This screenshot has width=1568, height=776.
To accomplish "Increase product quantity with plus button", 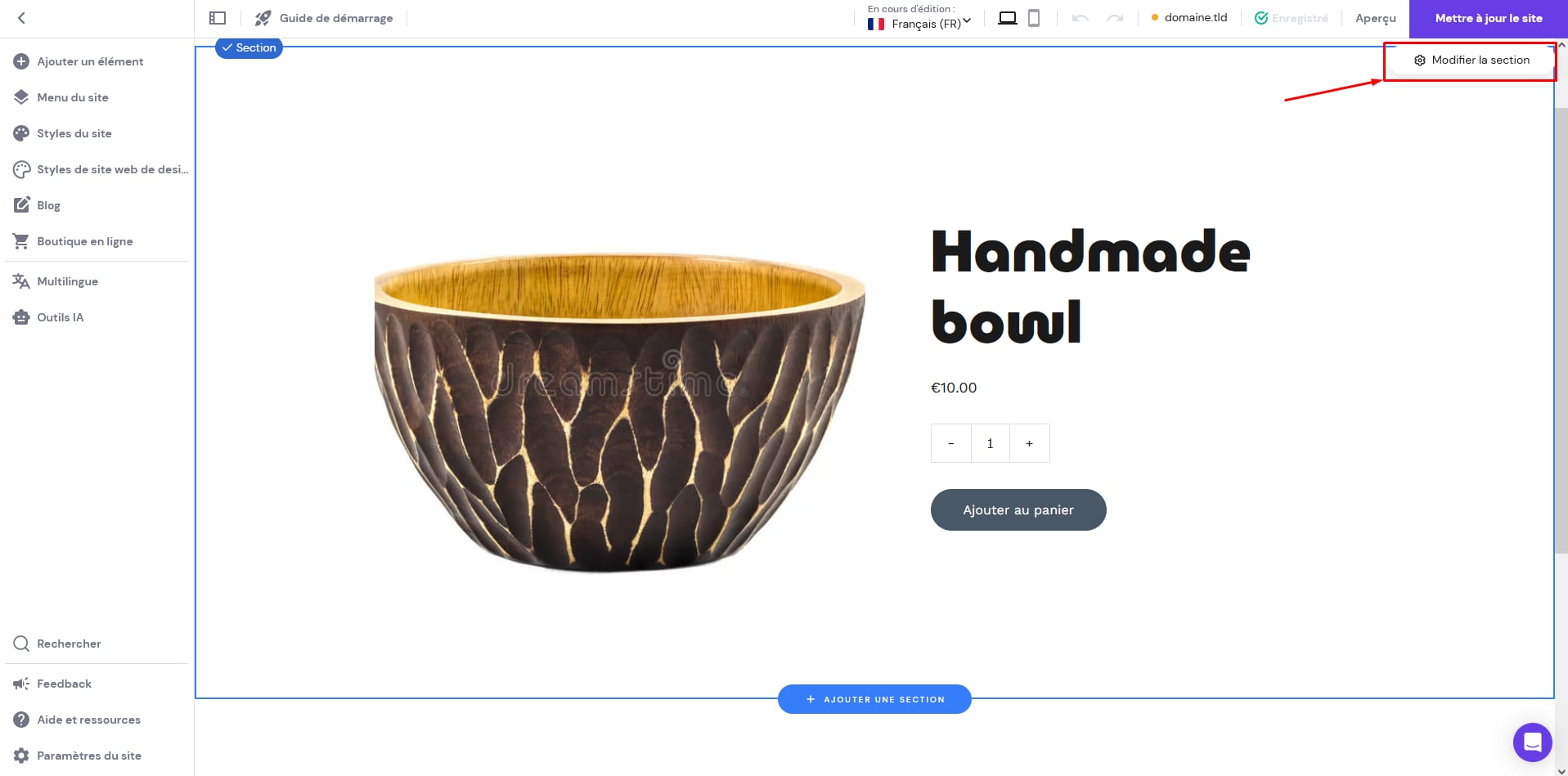I will [x=1030, y=443].
